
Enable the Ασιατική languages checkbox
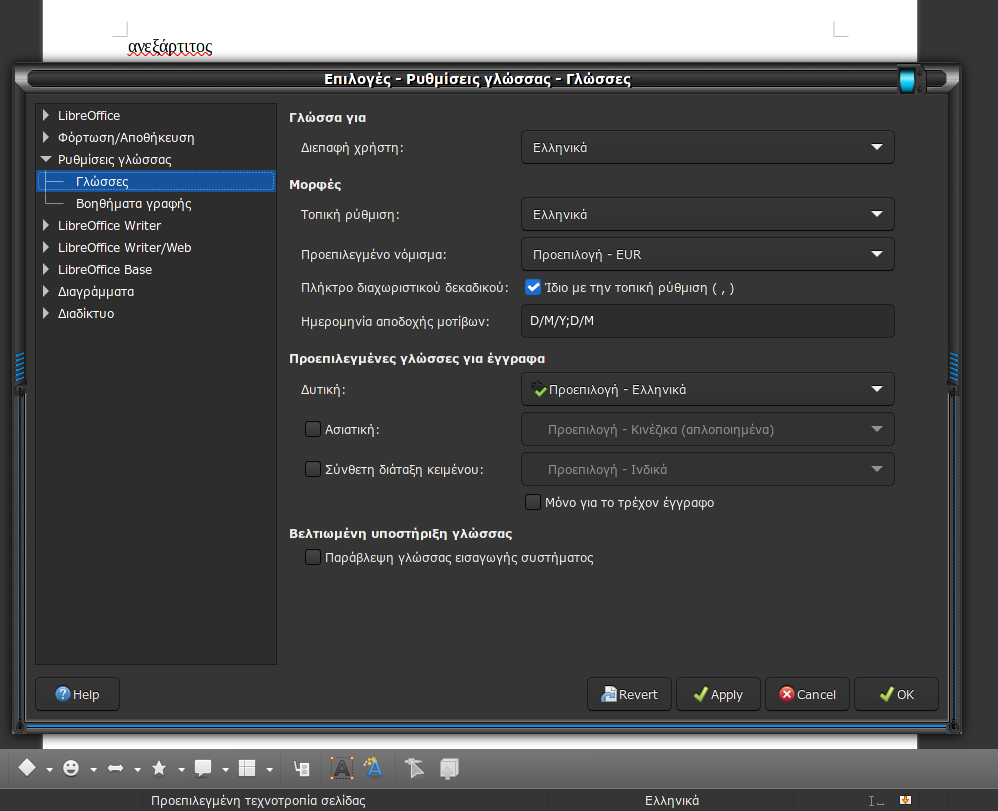(313, 429)
